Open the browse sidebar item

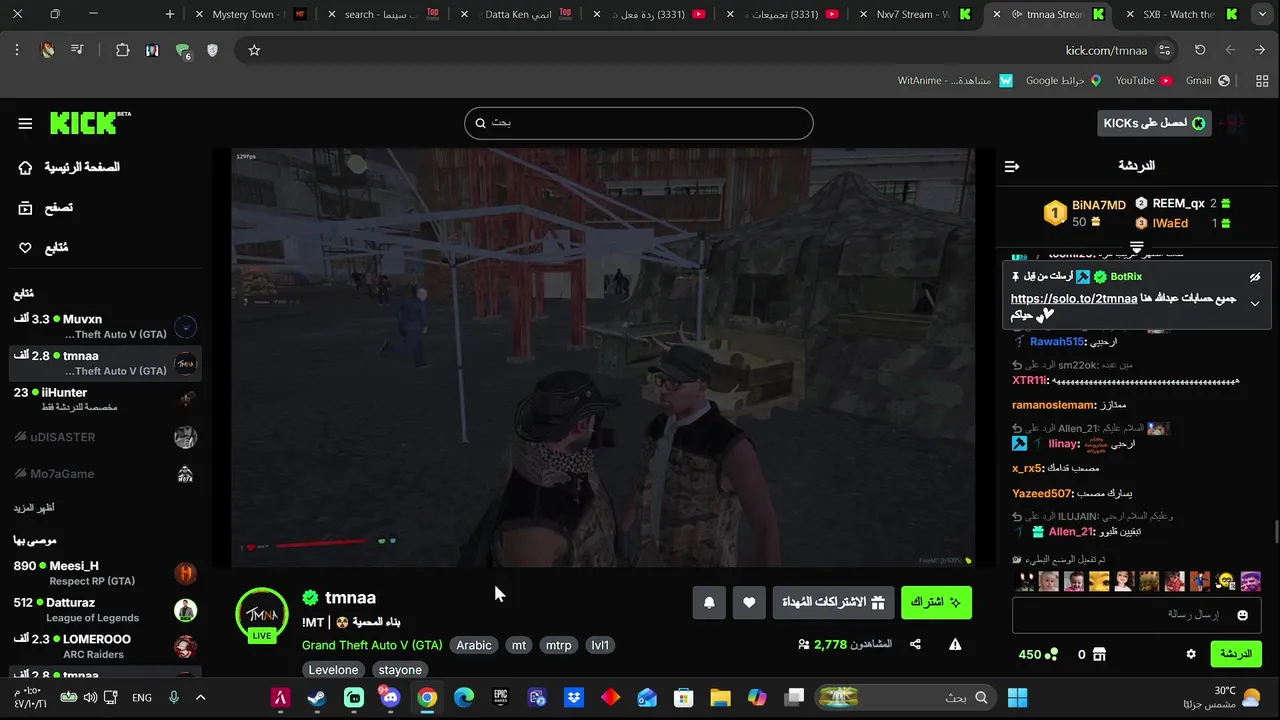(x=46, y=208)
